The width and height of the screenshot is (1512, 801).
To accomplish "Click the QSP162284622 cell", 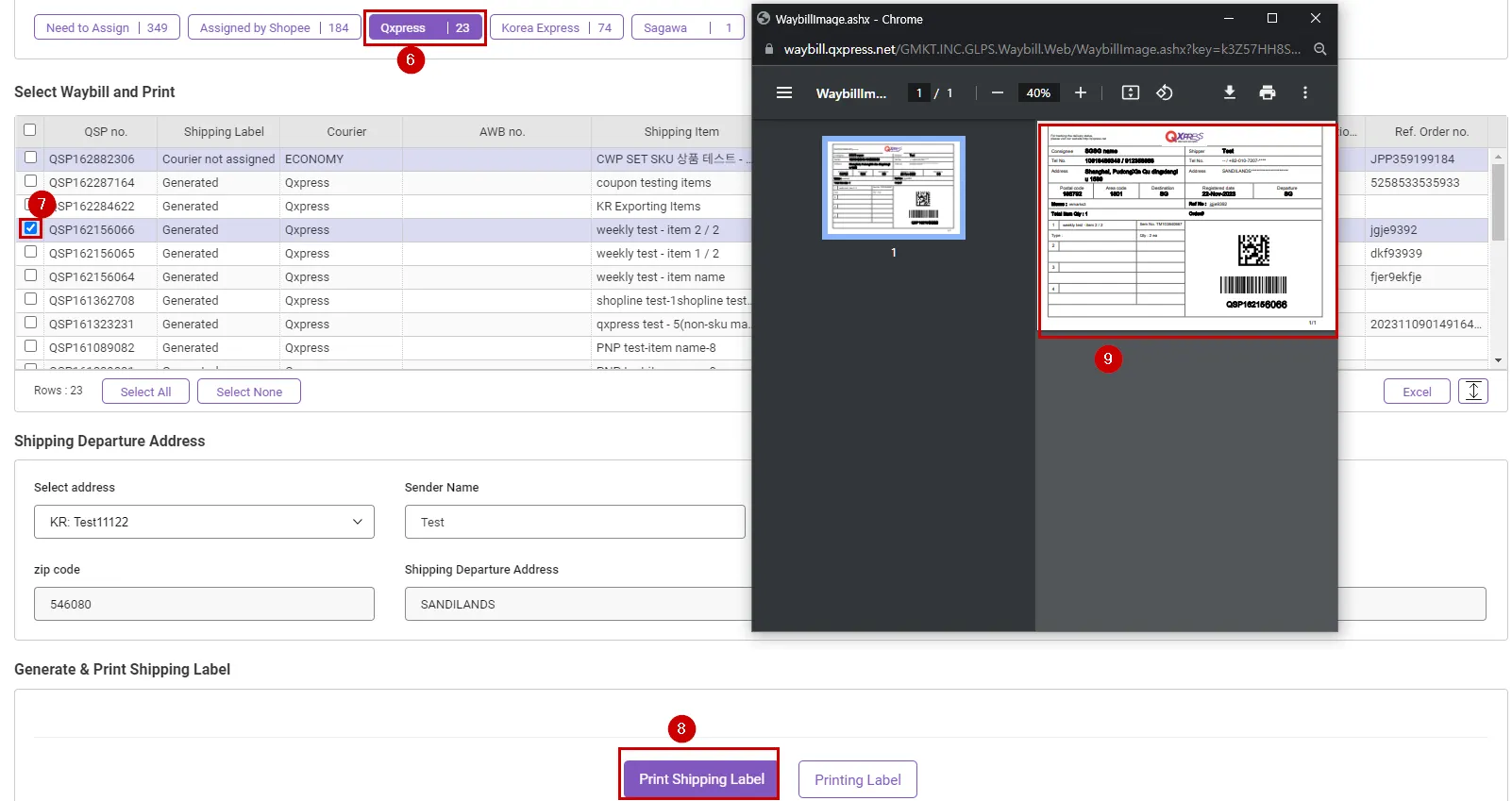I will click(101, 206).
